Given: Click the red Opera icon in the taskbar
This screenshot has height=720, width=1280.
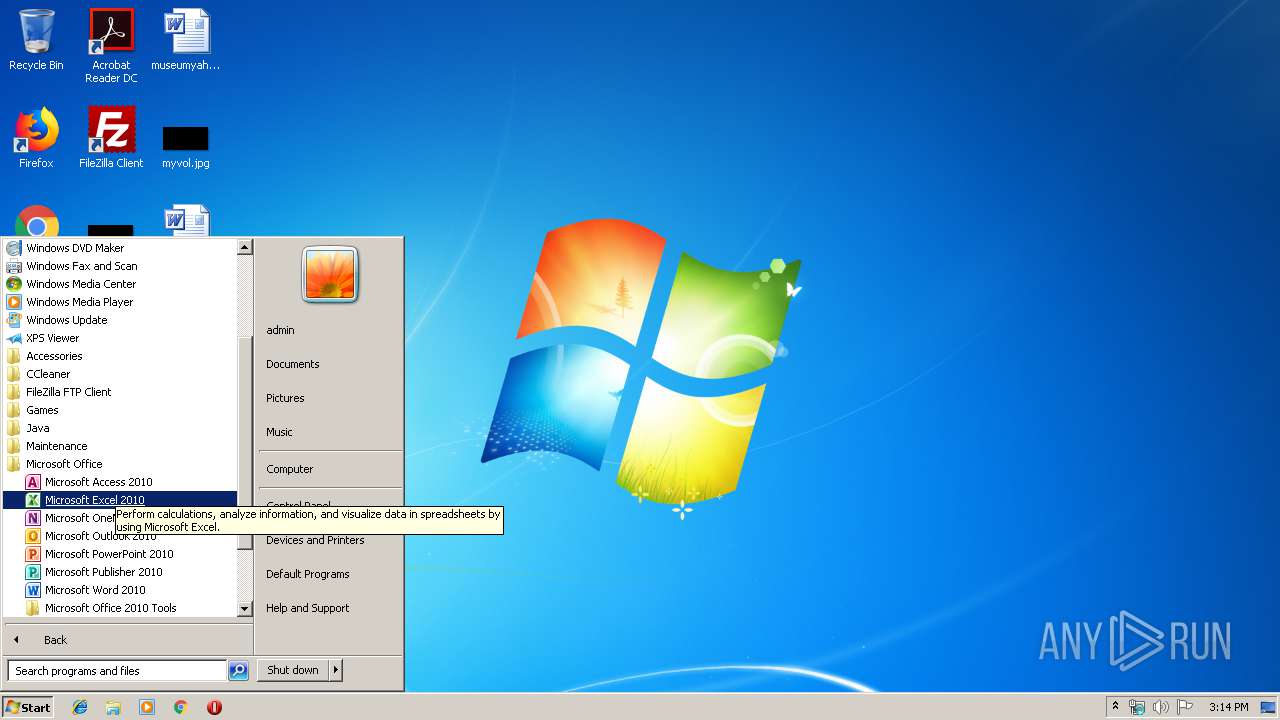Looking at the screenshot, I should point(214,707).
